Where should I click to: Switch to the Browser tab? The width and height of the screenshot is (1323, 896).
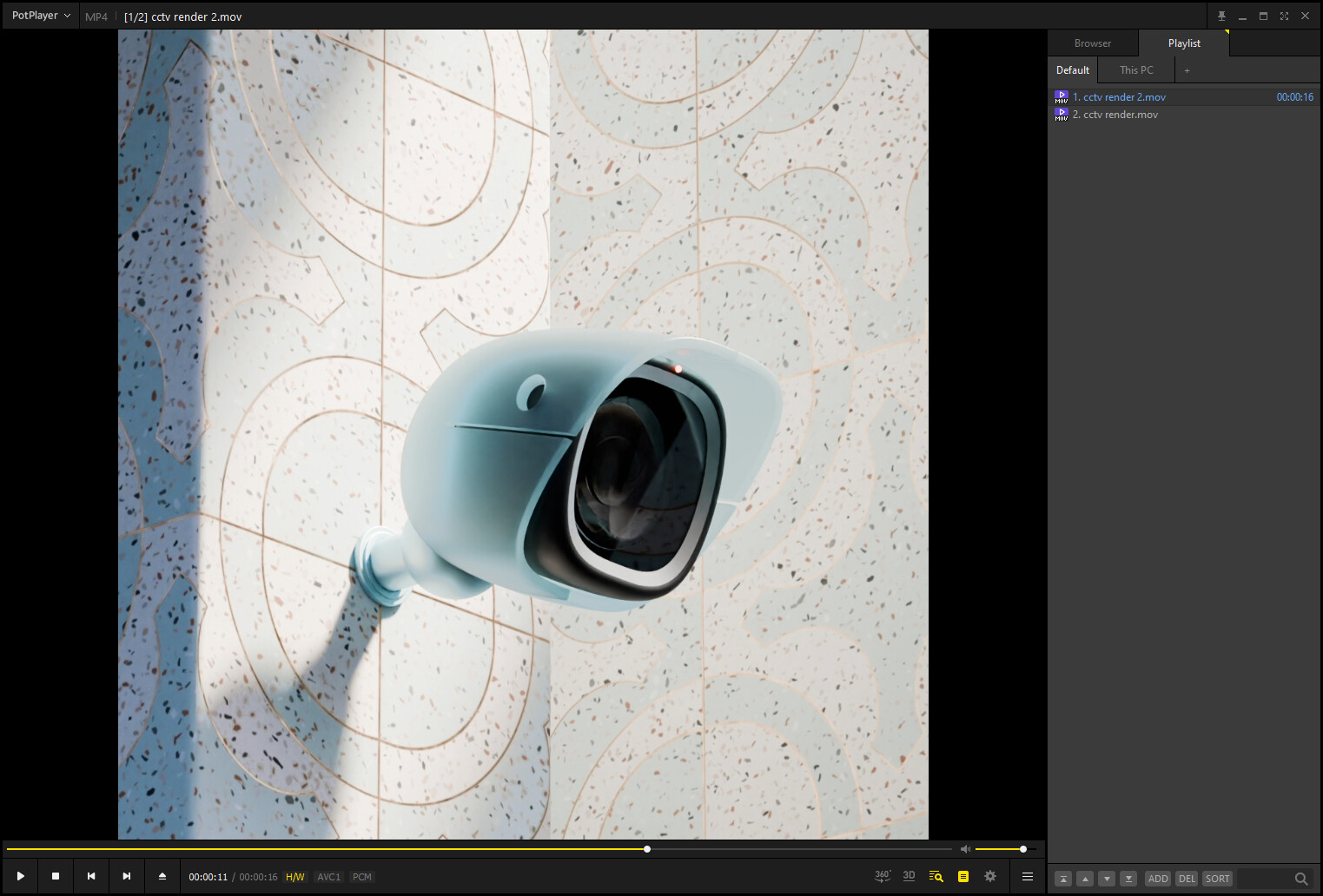pyautogui.click(x=1093, y=42)
